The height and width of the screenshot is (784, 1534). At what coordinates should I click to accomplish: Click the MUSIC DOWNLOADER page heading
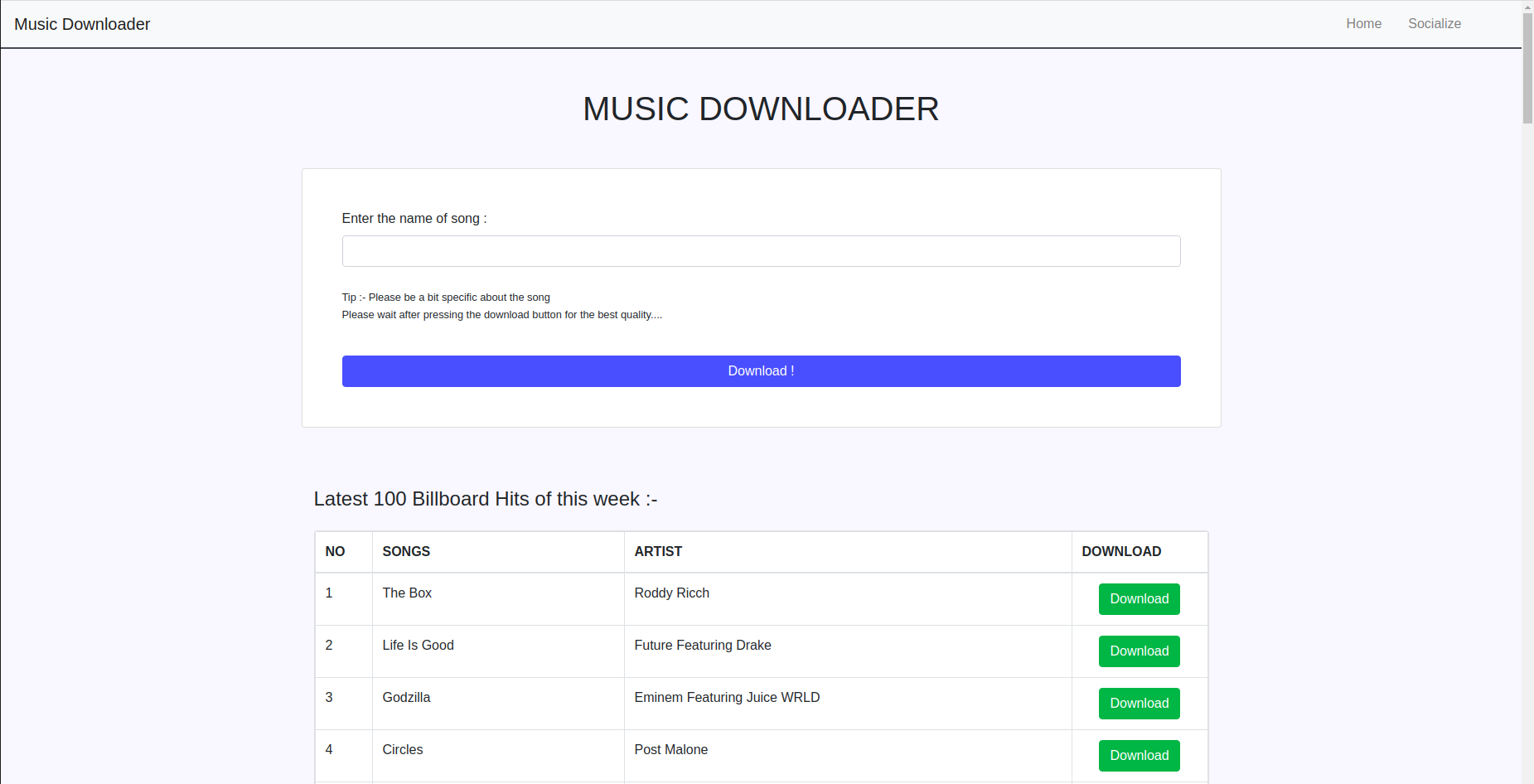(761, 109)
